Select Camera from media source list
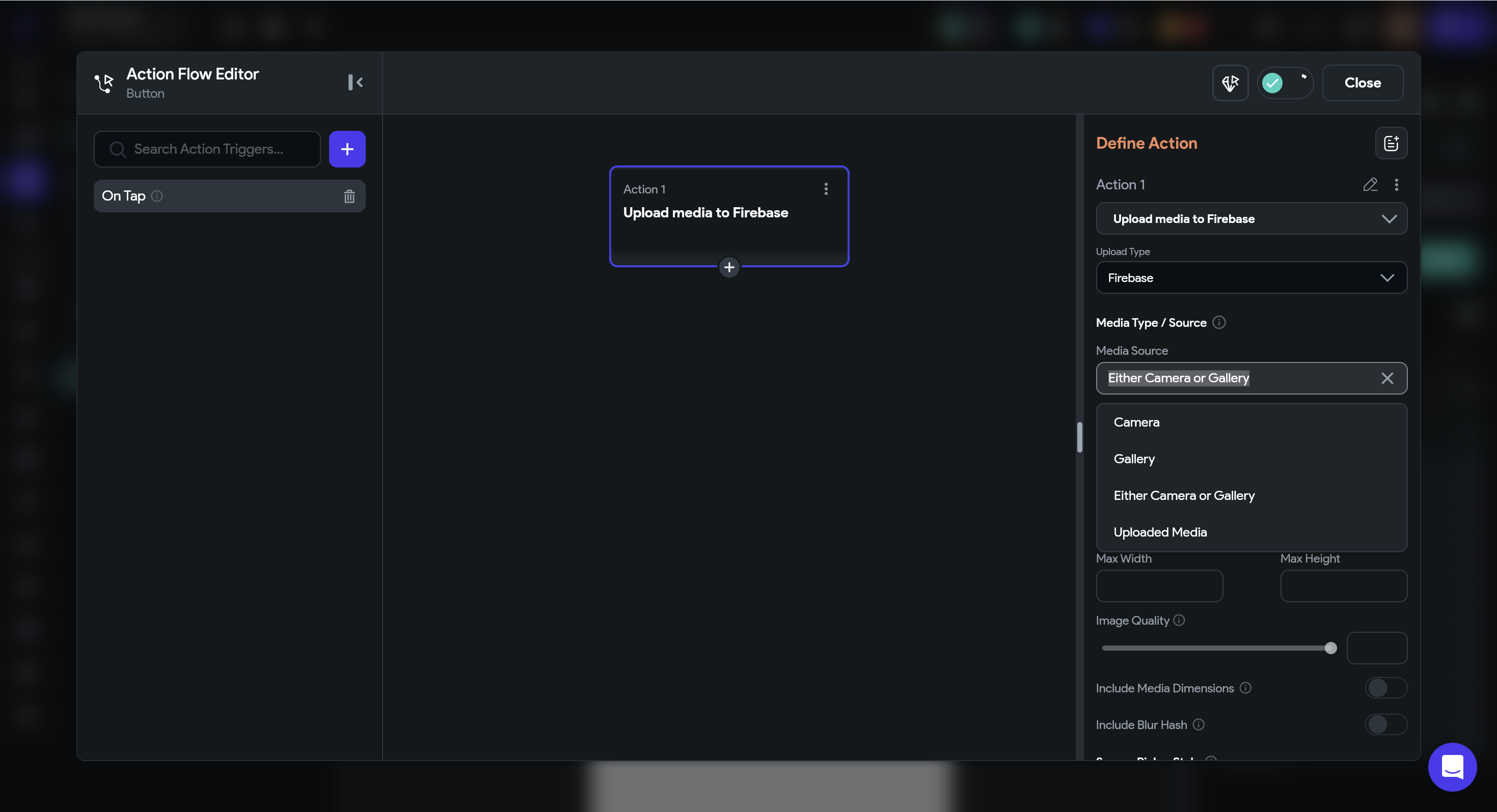The image size is (1497, 812). point(1136,422)
